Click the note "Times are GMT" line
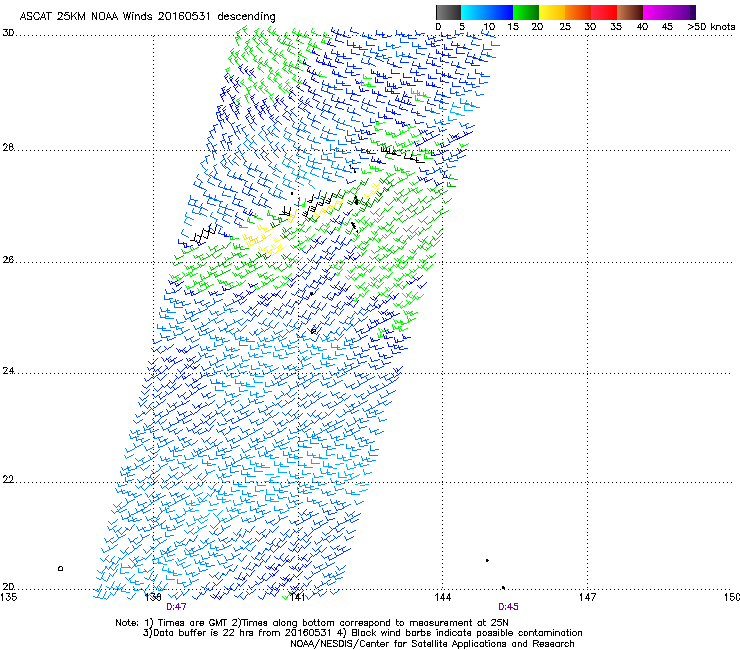Image resolution: width=740 pixels, height=650 pixels. [x=311, y=623]
